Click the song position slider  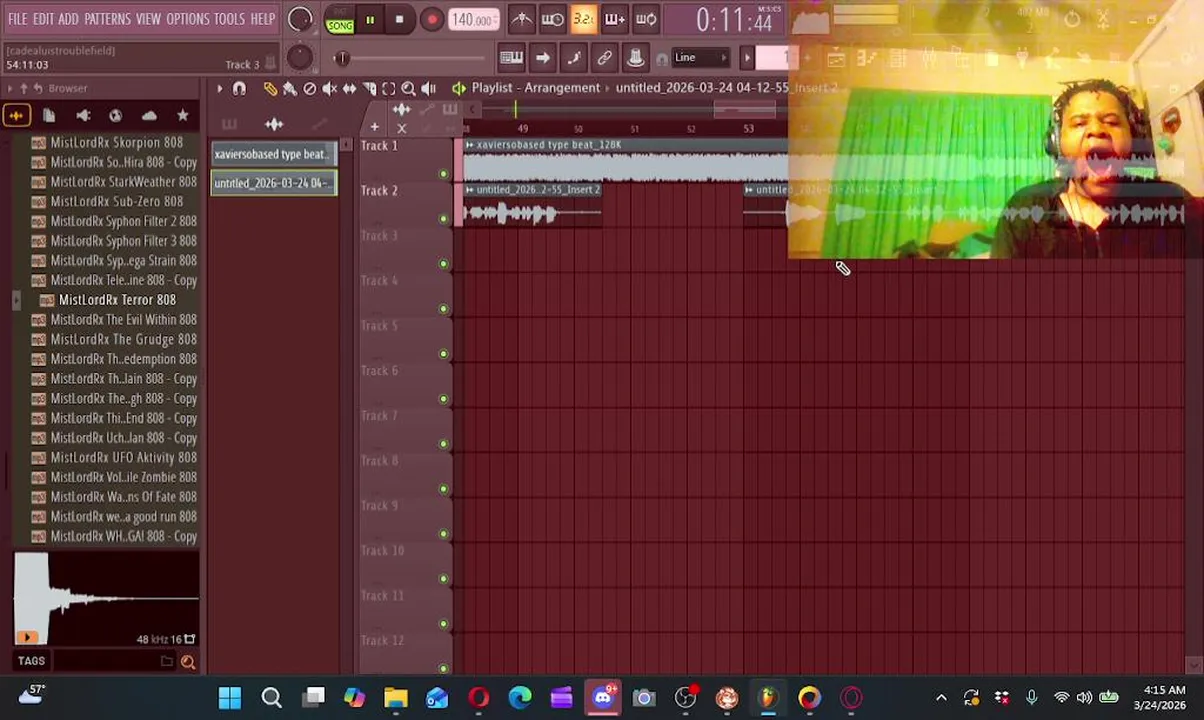410,58
